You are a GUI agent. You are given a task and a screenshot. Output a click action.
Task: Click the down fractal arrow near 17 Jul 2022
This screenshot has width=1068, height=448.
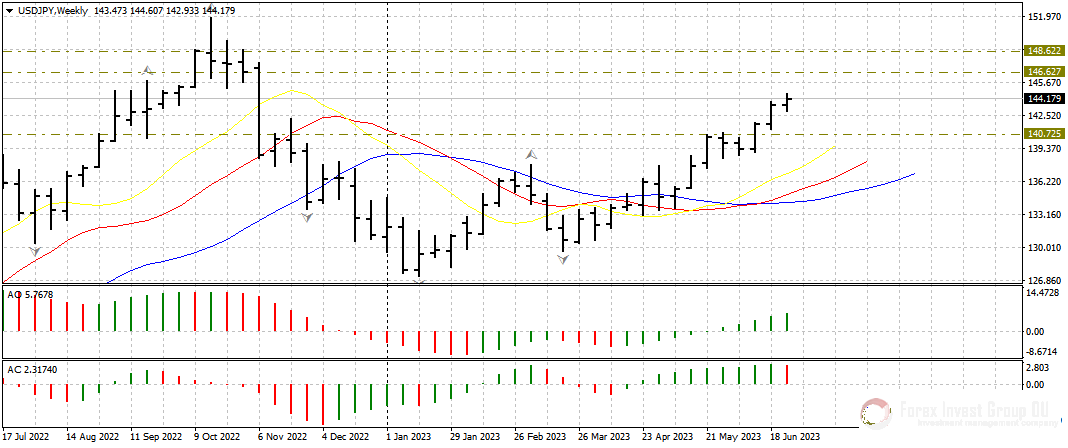point(36,252)
